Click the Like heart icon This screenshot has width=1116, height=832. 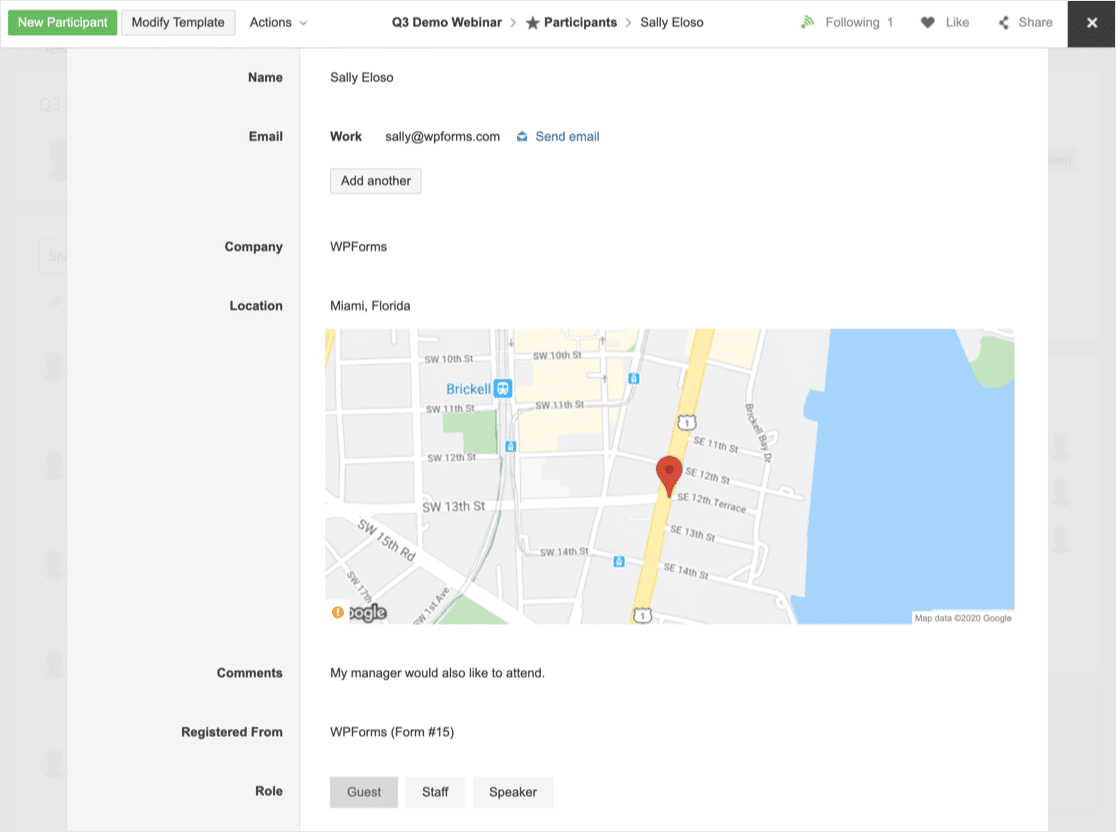[x=927, y=22]
